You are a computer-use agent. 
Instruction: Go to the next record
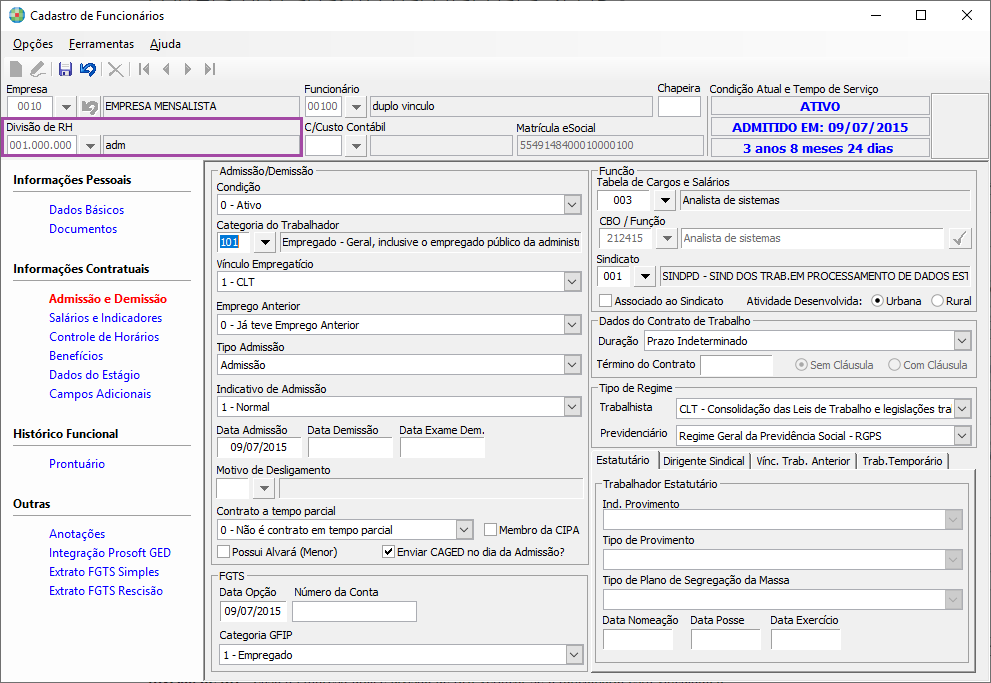pos(188,69)
